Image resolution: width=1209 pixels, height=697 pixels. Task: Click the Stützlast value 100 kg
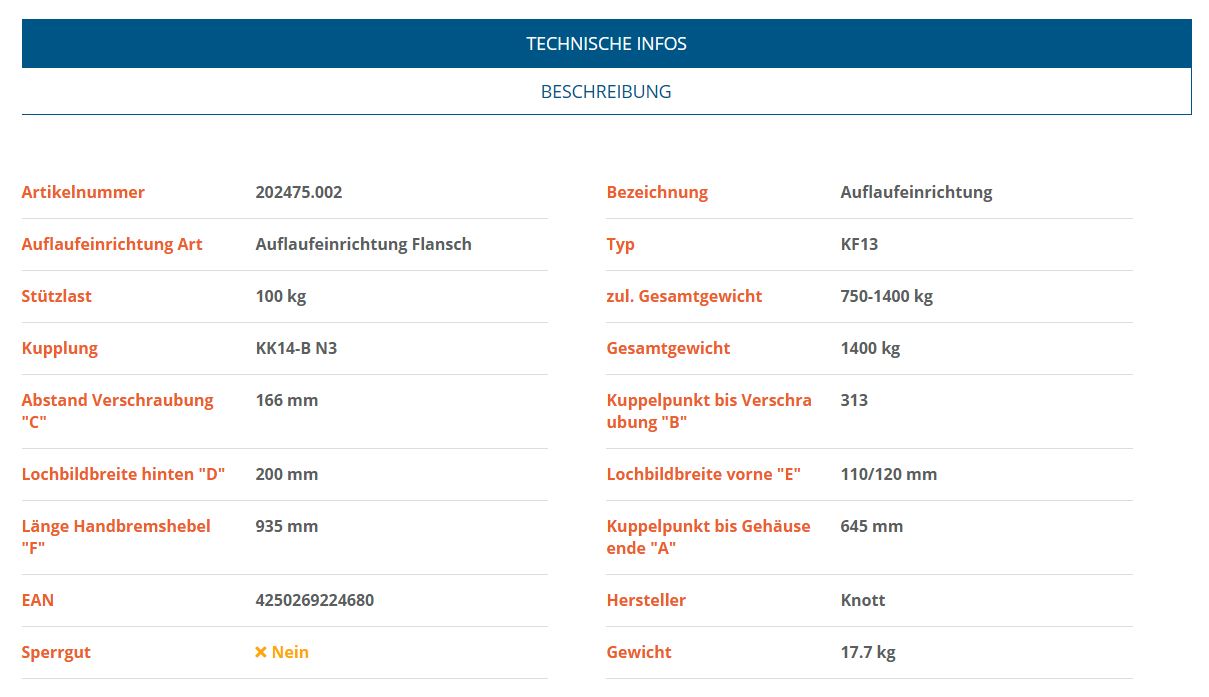tap(280, 296)
